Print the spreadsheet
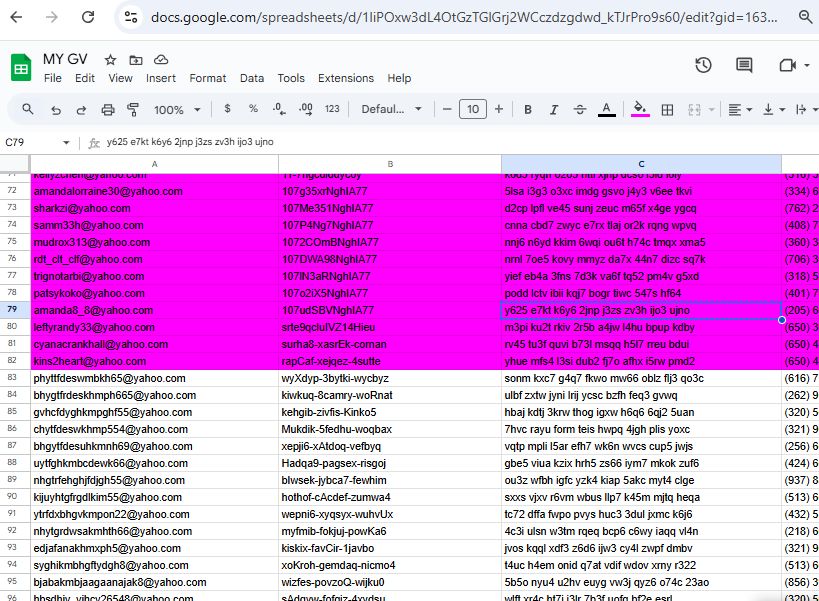819x601 pixels. click(108, 110)
